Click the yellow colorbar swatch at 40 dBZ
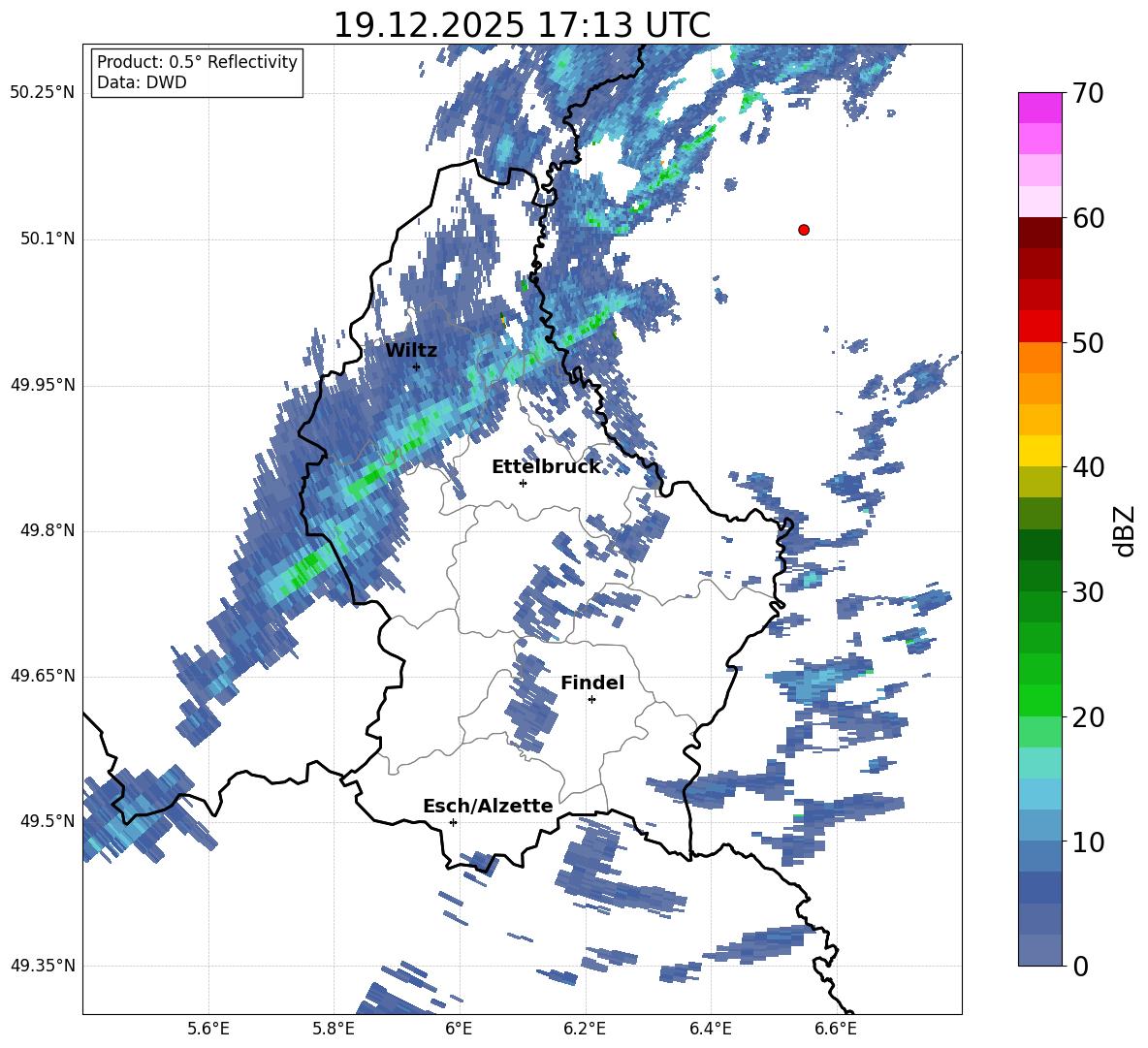 (1039, 451)
